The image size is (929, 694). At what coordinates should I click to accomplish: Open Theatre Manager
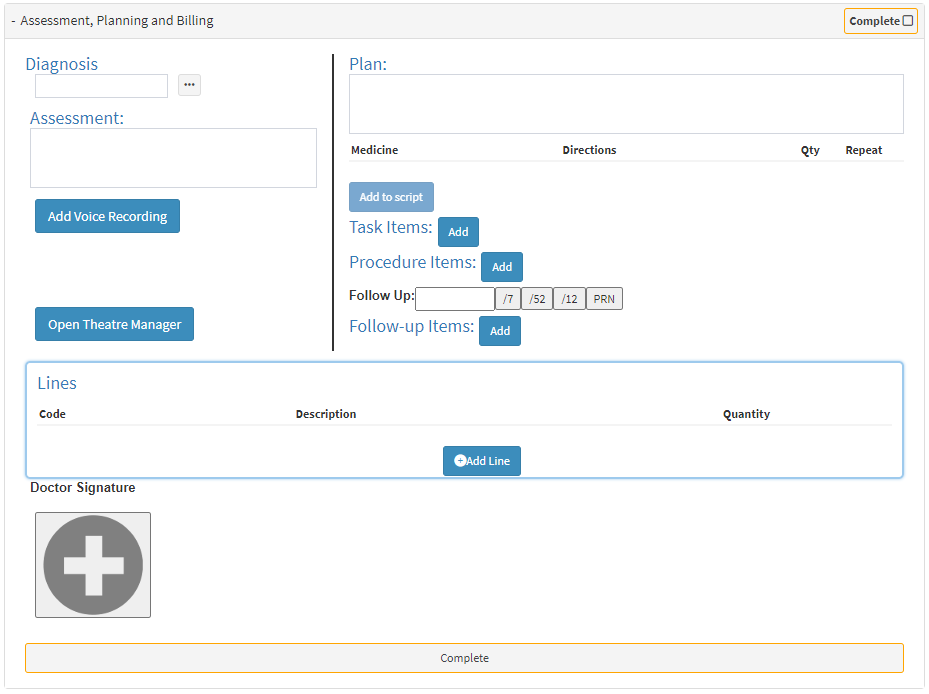click(114, 325)
